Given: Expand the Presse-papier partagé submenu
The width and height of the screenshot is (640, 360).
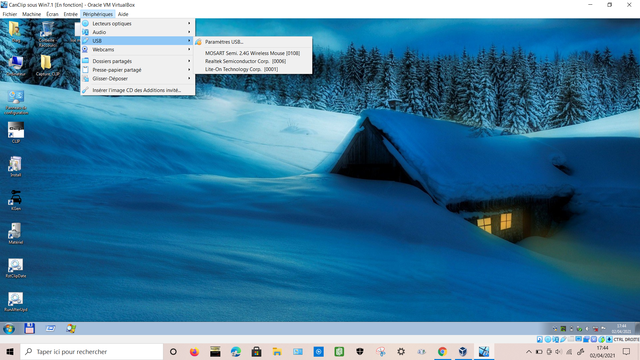Looking at the screenshot, I should 138,70.
